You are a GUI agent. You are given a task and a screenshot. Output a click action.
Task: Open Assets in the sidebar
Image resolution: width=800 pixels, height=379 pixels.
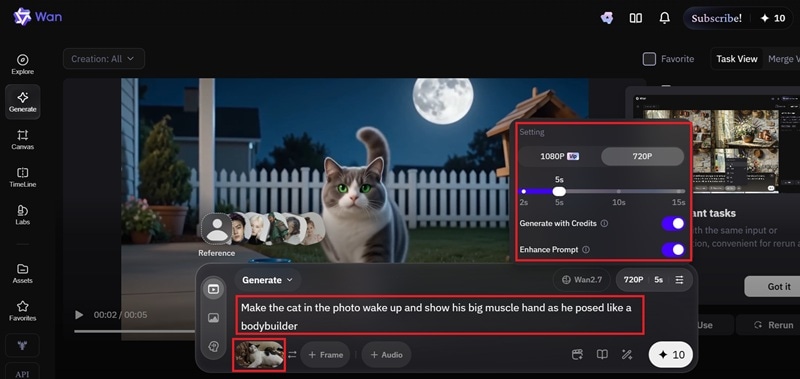[x=22, y=273]
